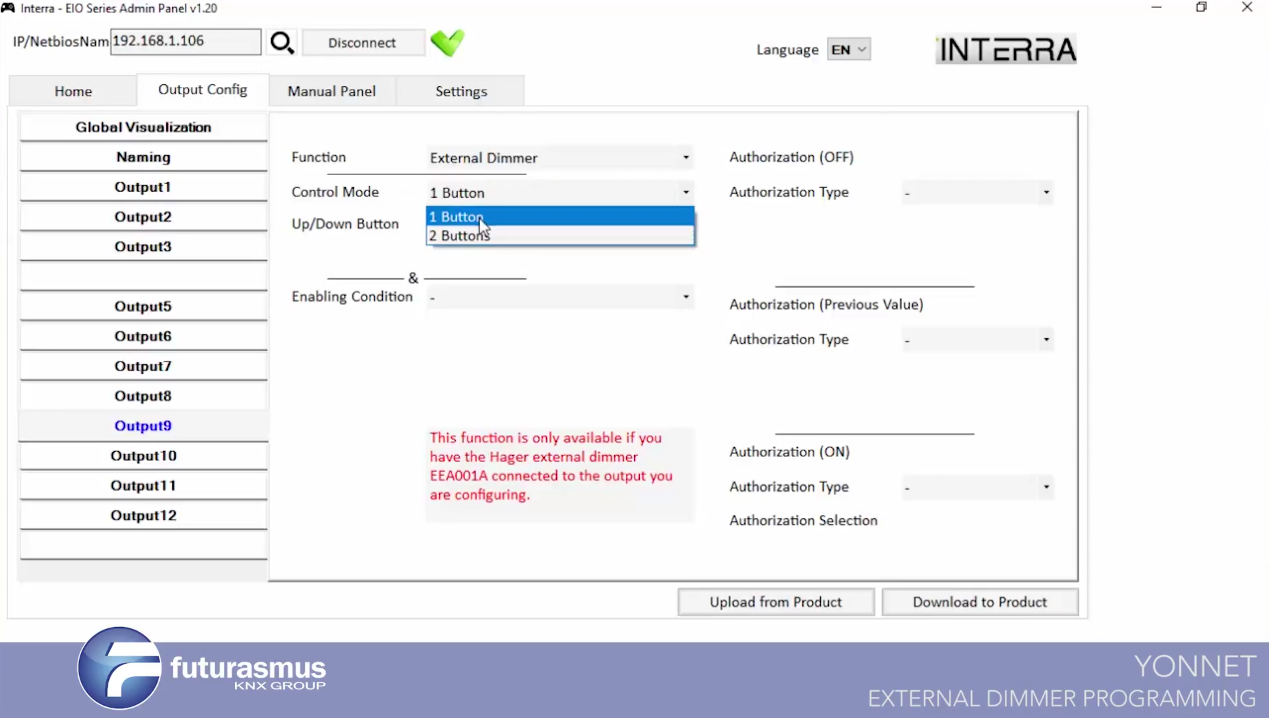Viewport: 1269px width, 718px height.
Task: Expand the Enabling Condition dropdown
Action: tap(560, 297)
